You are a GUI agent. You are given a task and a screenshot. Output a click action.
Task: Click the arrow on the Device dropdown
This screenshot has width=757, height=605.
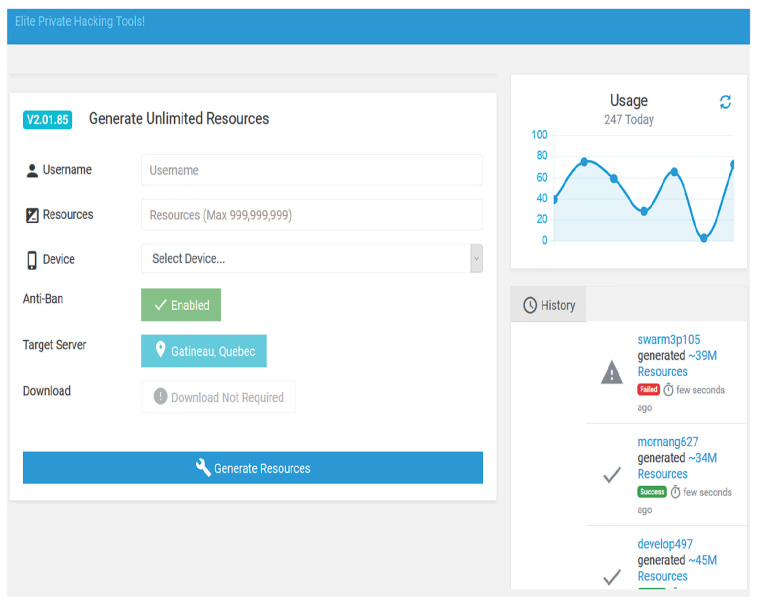(x=476, y=259)
